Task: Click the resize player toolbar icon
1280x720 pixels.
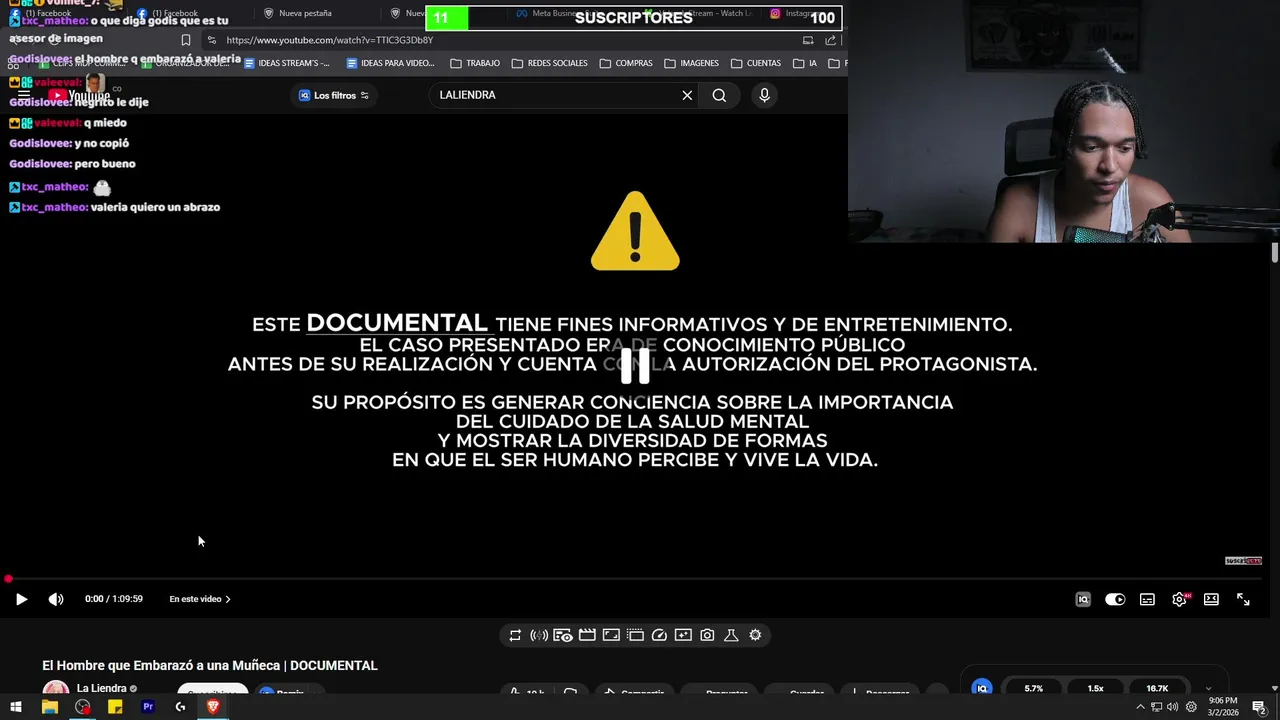Action: pyautogui.click(x=611, y=635)
